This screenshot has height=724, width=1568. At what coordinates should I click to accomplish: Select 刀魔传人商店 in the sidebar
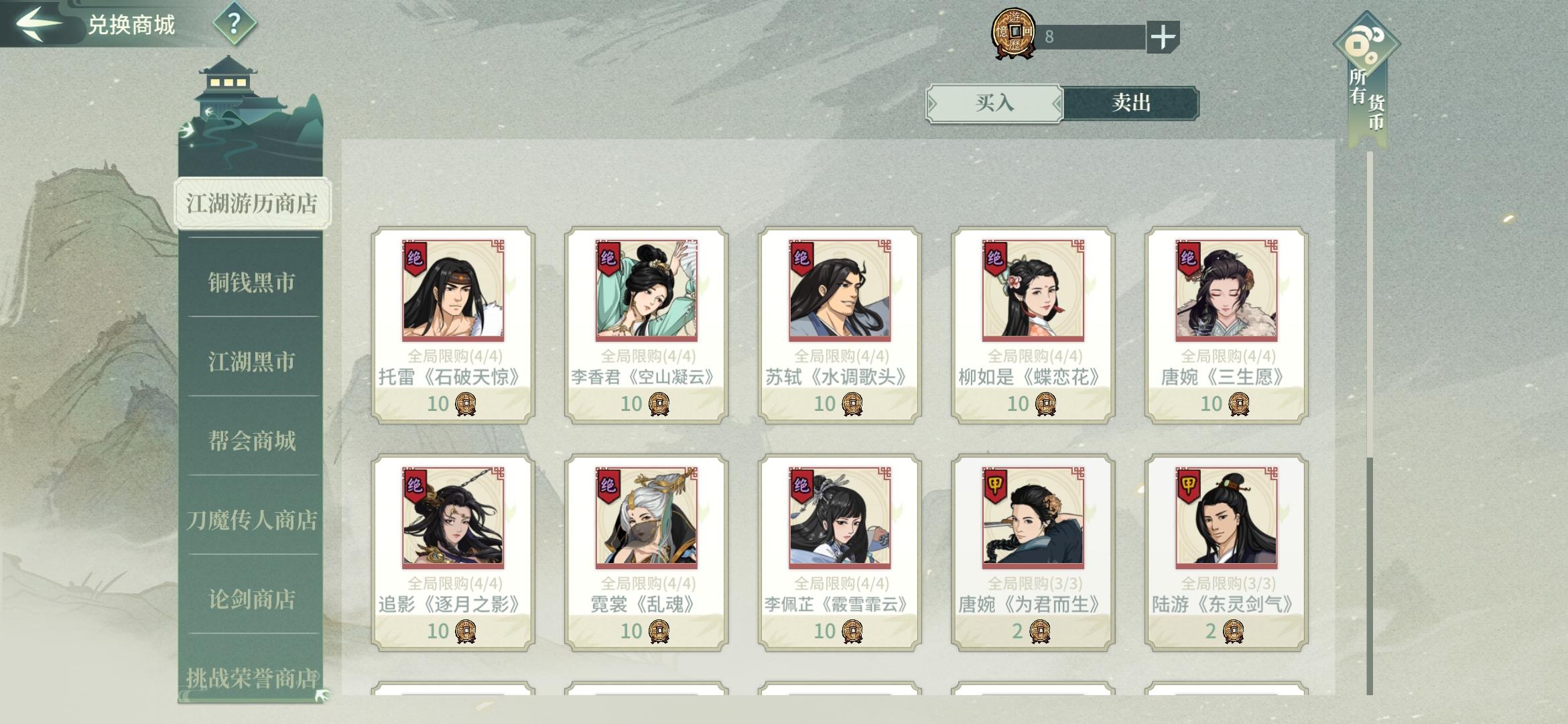click(251, 520)
